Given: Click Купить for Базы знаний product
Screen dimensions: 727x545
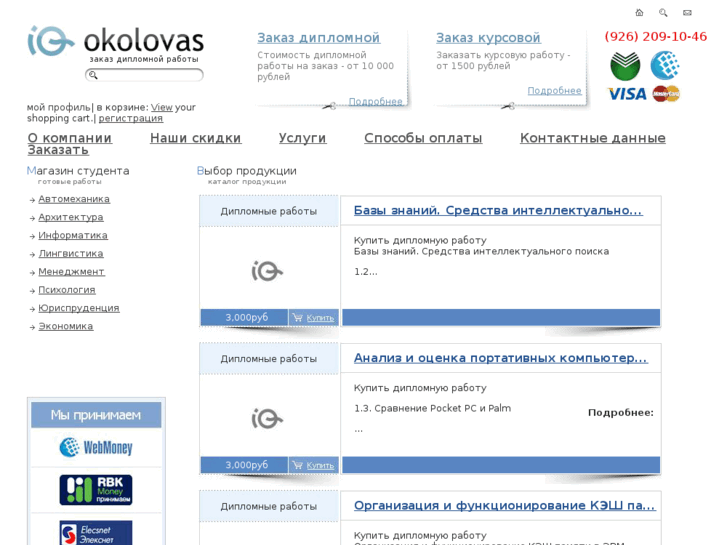Looking at the screenshot, I should 320,318.
